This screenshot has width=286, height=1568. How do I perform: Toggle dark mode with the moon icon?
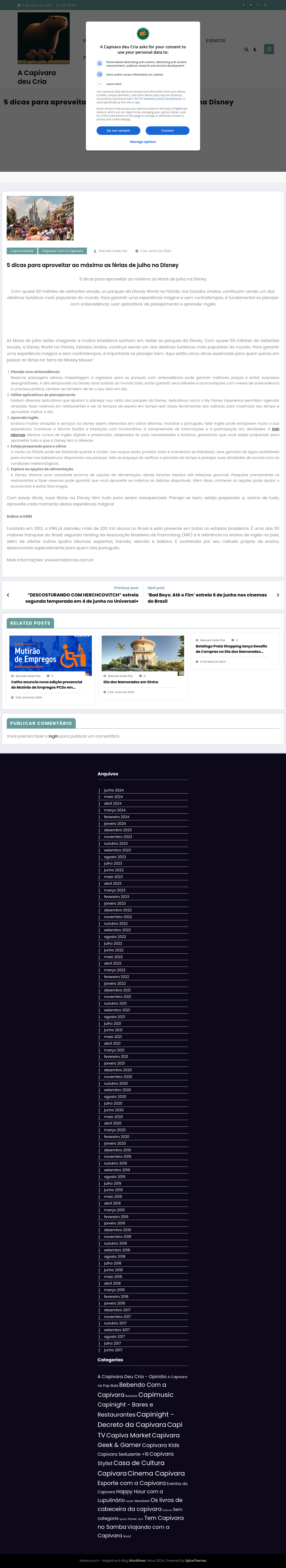pyautogui.click(x=255, y=49)
